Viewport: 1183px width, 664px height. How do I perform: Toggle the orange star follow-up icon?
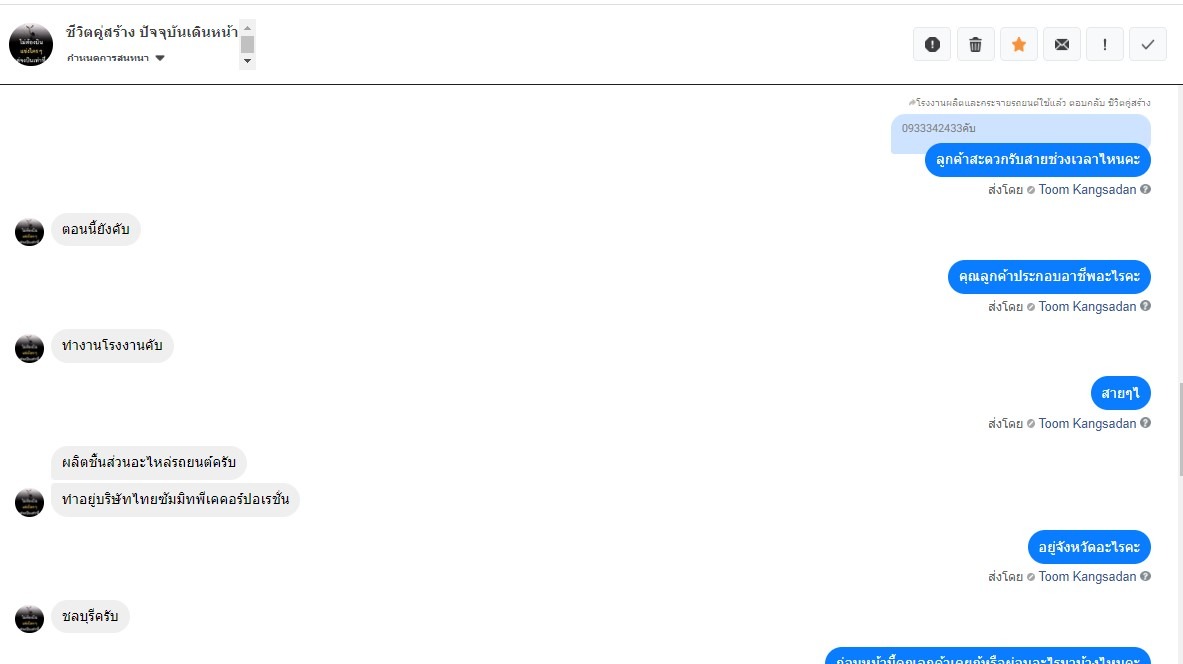1019,45
